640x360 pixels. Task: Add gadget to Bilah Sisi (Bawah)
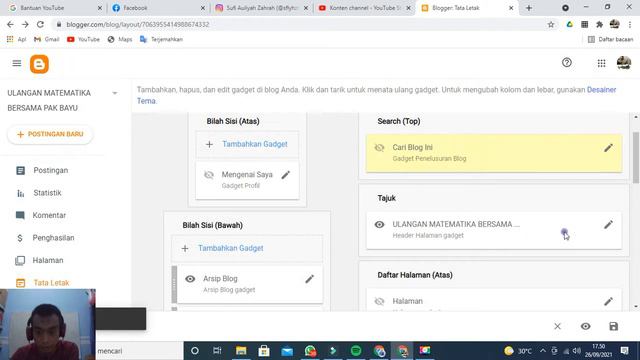click(247, 248)
